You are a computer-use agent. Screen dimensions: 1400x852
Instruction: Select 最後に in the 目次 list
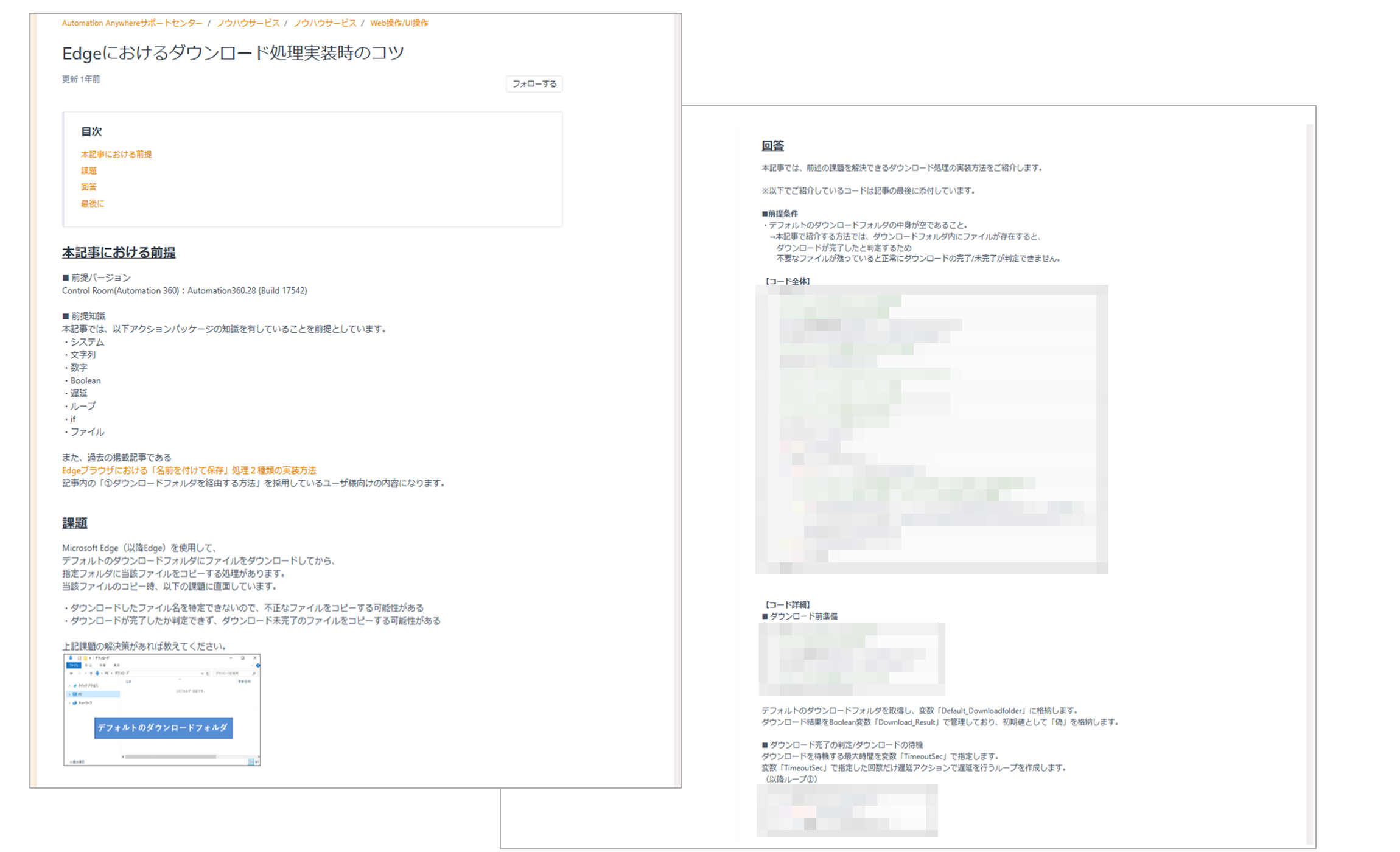coord(93,204)
